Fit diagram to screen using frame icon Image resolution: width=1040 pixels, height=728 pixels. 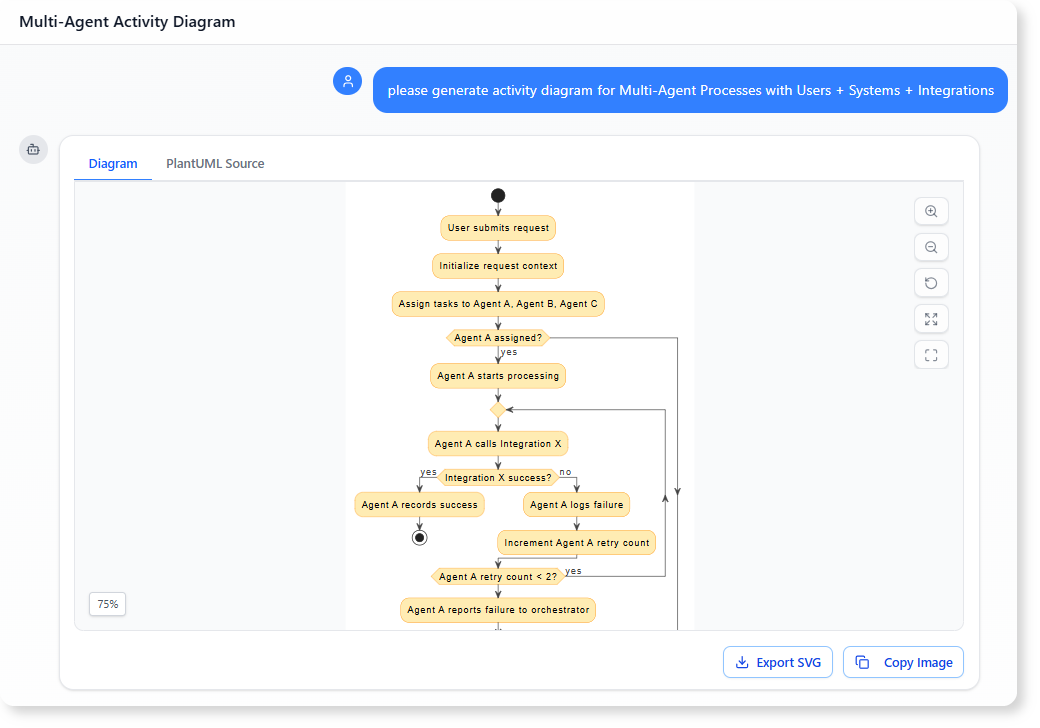click(x=931, y=354)
